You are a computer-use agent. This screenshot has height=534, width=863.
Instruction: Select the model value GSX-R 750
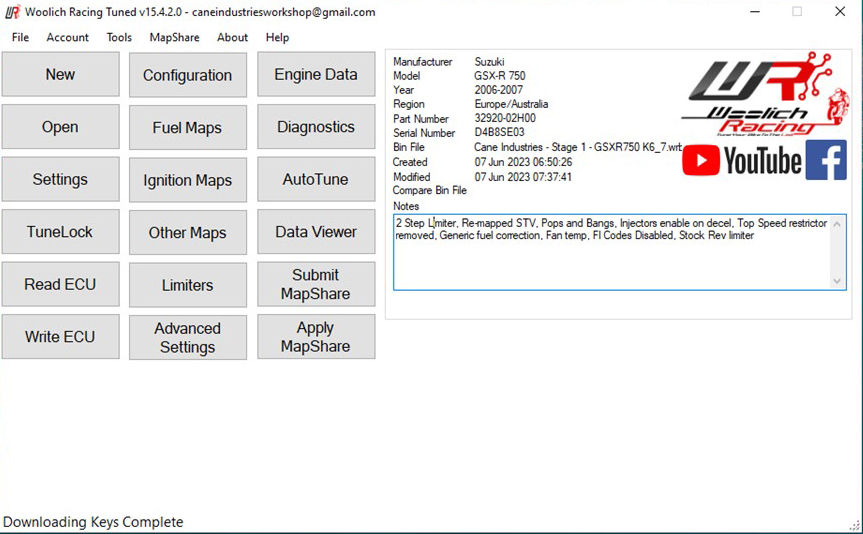pos(500,75)
